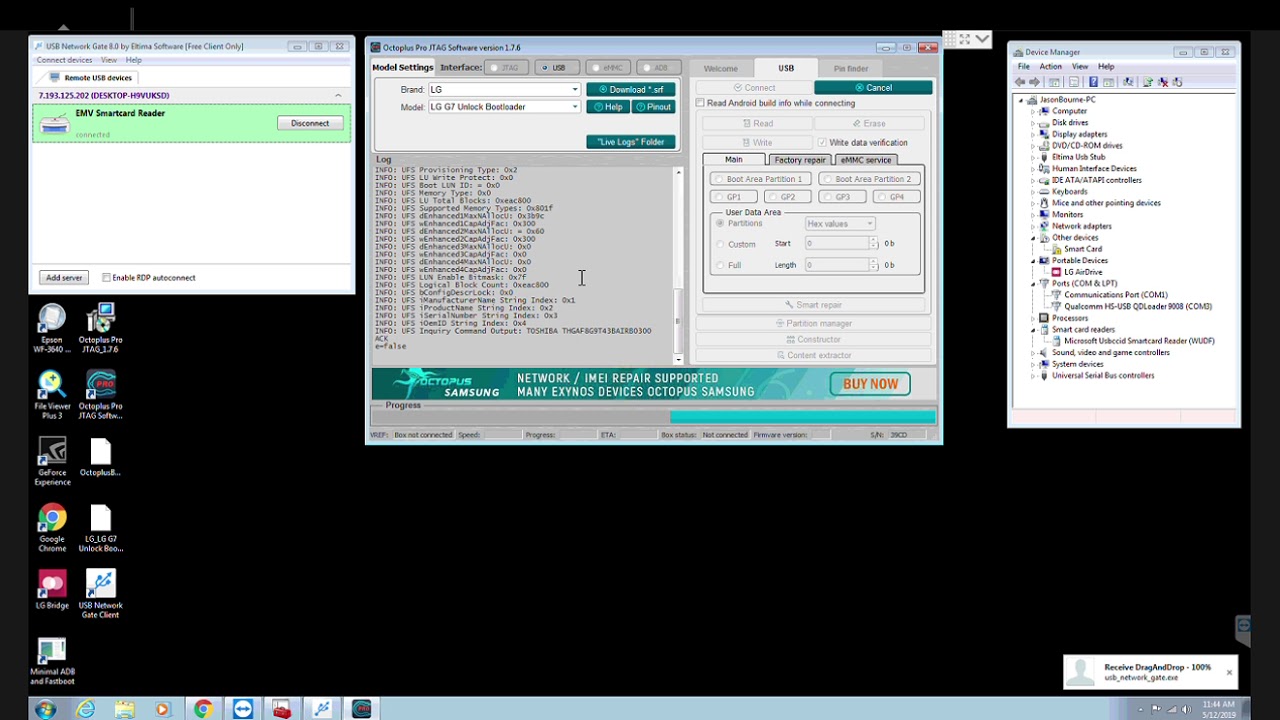Click Add server button
Image resolution: width=1280 pixels, height=720 pixels.
point(64,278)
